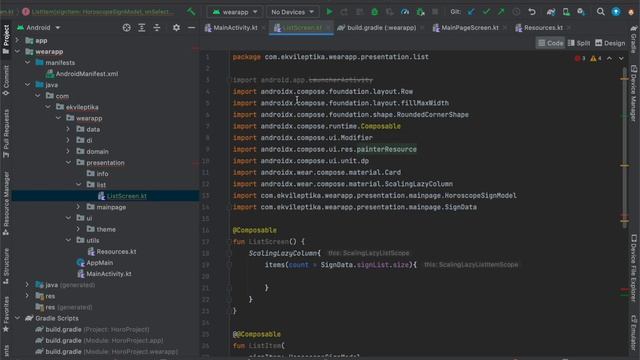The height and width of the screenshot is (360, 640).
Task: Open the No Devices dropdown
Action: coord(292,12)
